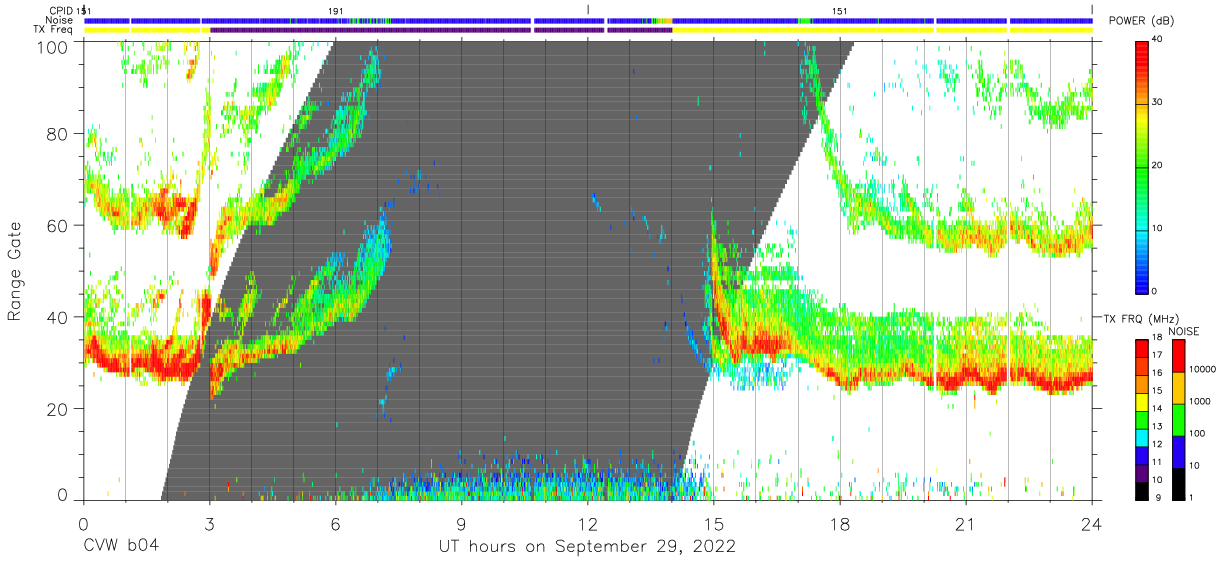Screen dimensions: 1228x567
Task: Click the 'Noise' row label at top left
Action: pos(60,20)
